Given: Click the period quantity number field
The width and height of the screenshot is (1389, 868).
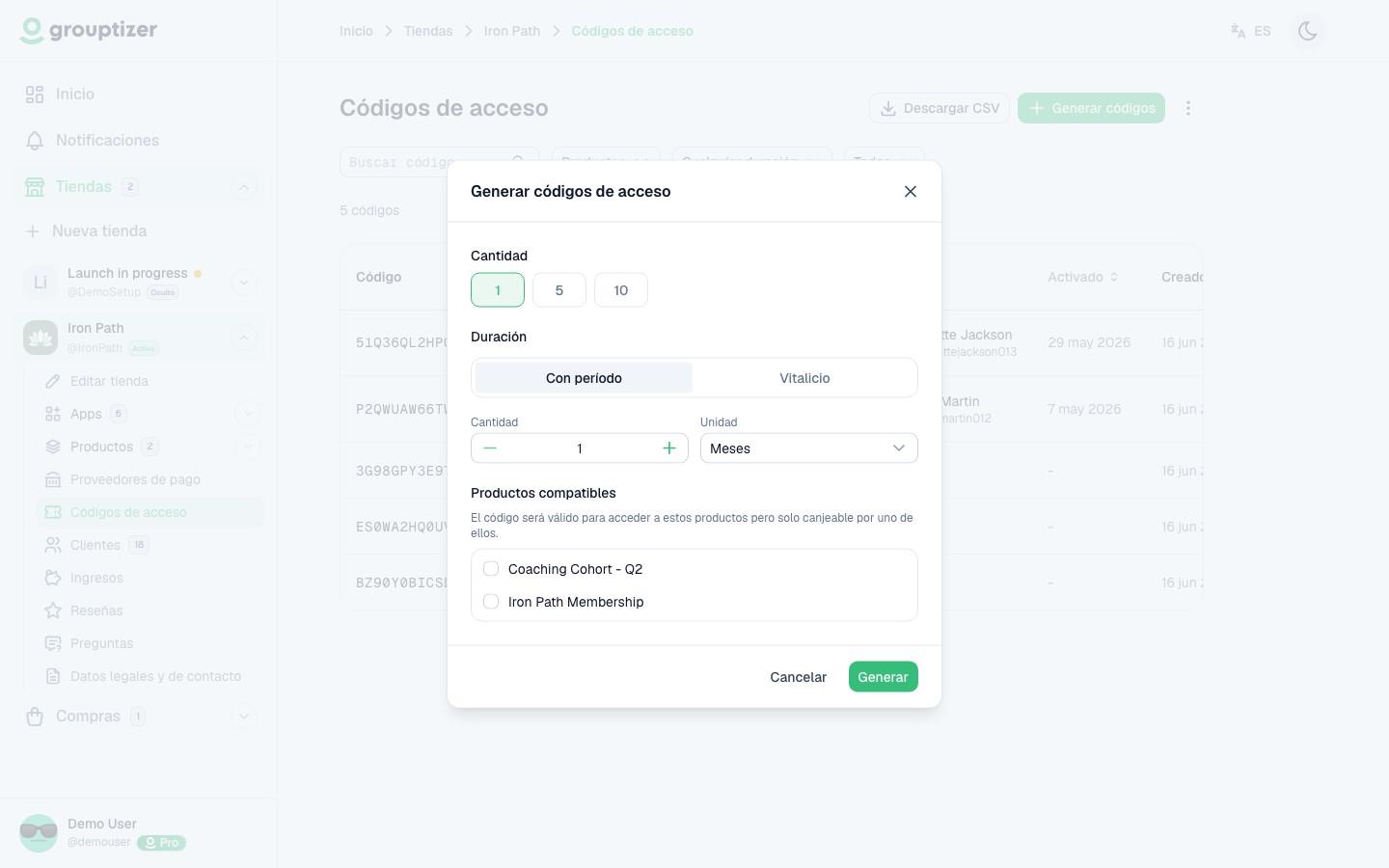Looking at the screenshot, I should pyautogui.click(x=580, y=448).
